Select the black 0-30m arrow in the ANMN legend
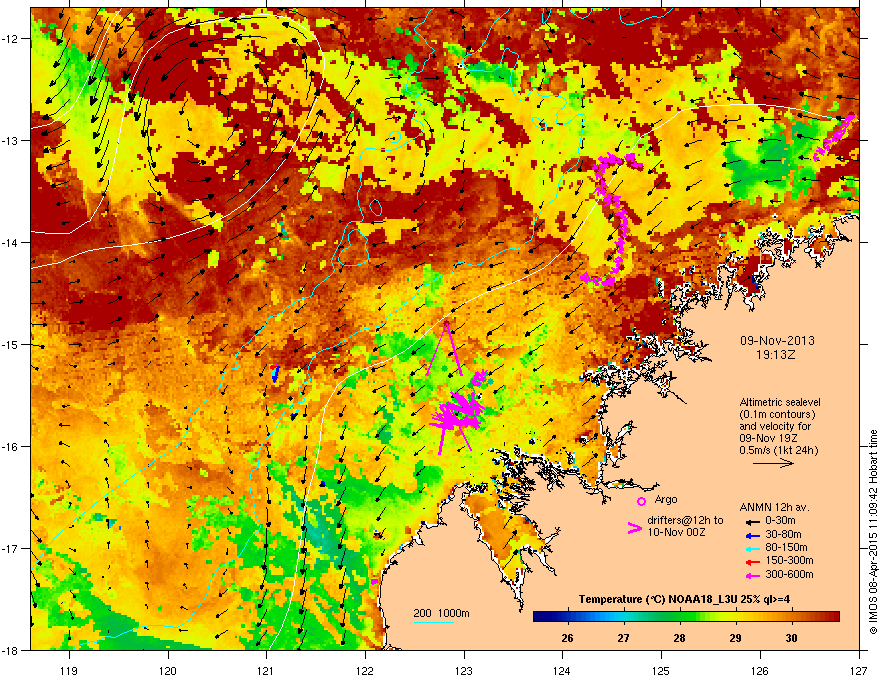880x680 pixels. pyautogui.click(x=753, y=521)
